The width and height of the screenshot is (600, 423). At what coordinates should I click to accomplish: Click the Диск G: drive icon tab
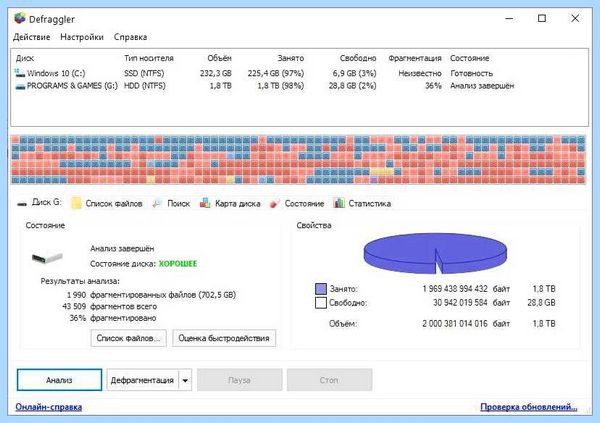pyautogui.click(x=22, y=204)
